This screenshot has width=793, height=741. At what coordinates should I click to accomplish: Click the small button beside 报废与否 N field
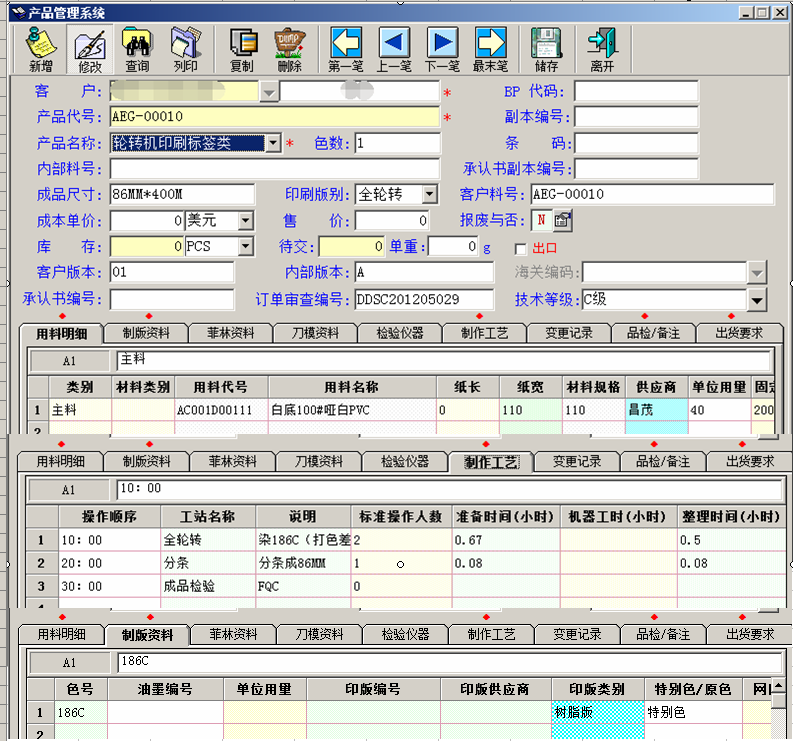click(562, 220)
